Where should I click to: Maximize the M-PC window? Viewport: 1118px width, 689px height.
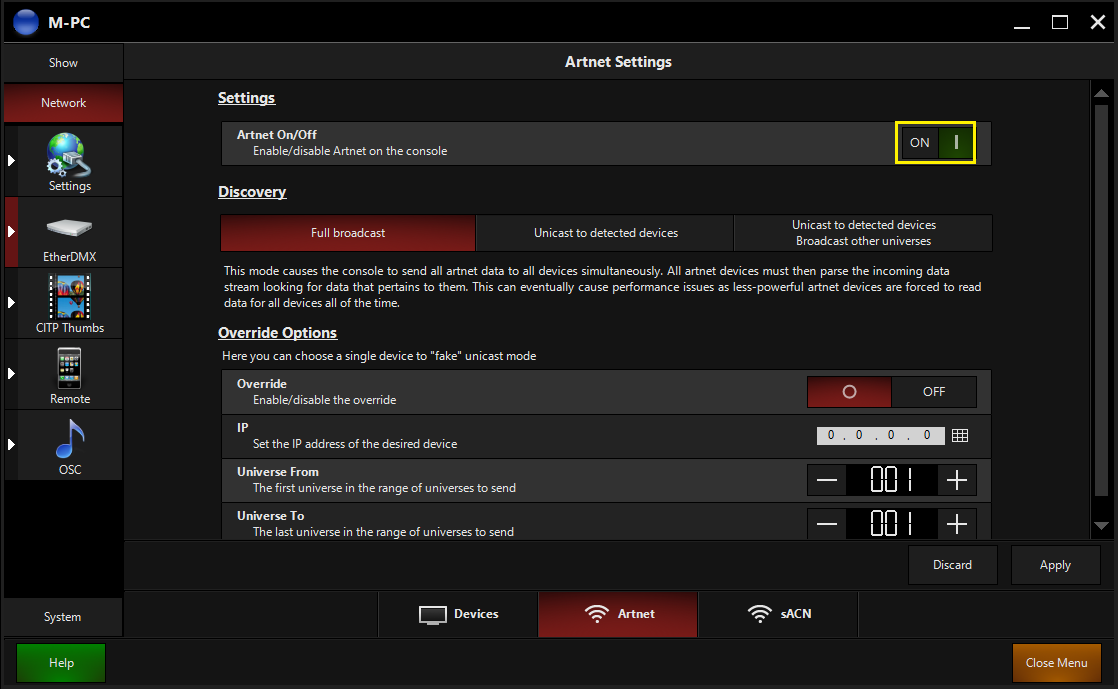pyautogui.click(x=1060, y=22)
